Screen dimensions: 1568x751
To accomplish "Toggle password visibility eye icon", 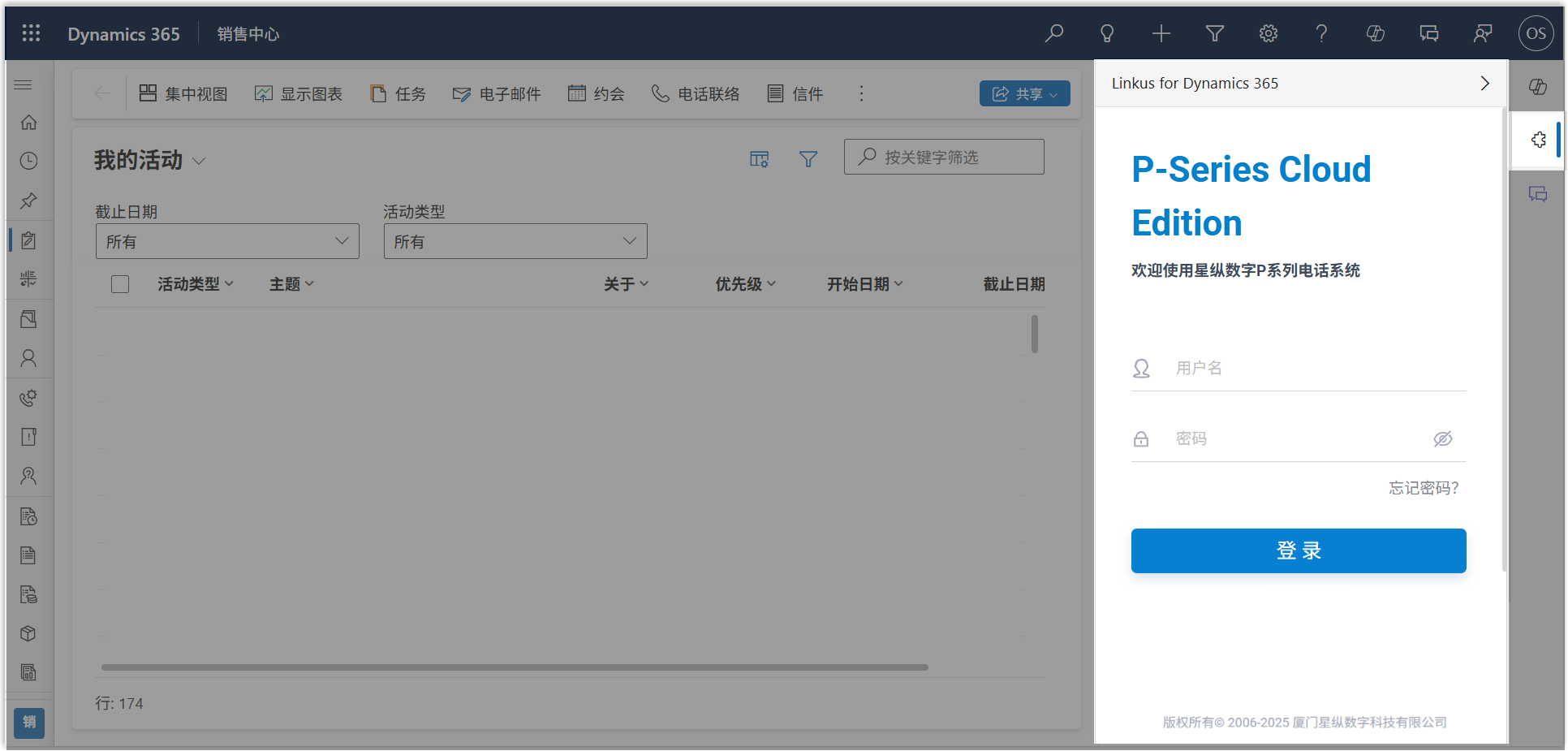I will click(x=1442, y=439).
